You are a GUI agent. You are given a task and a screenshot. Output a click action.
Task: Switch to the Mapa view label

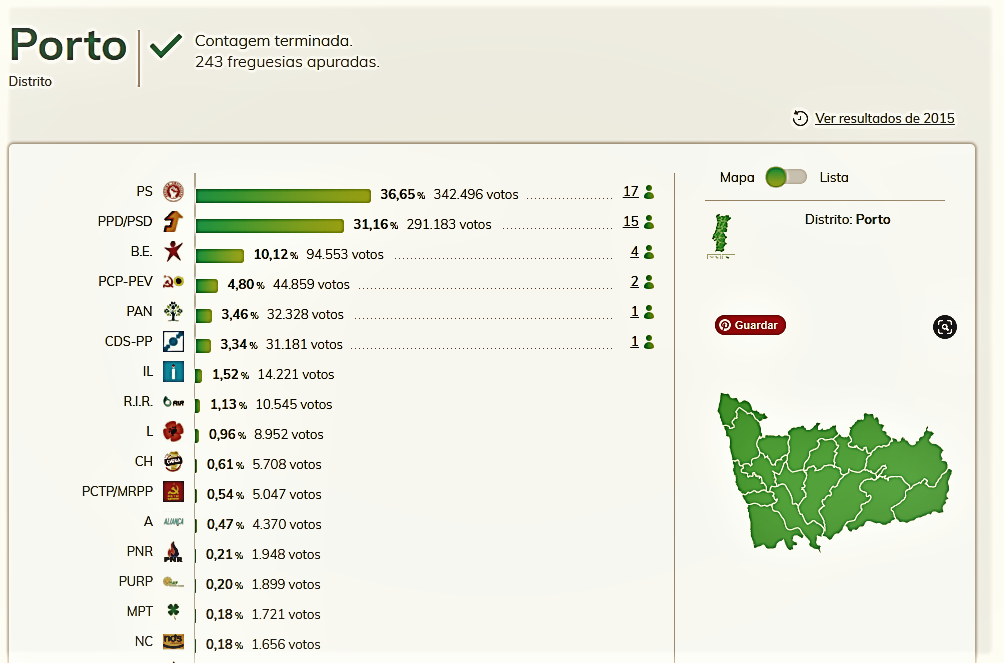737,177
